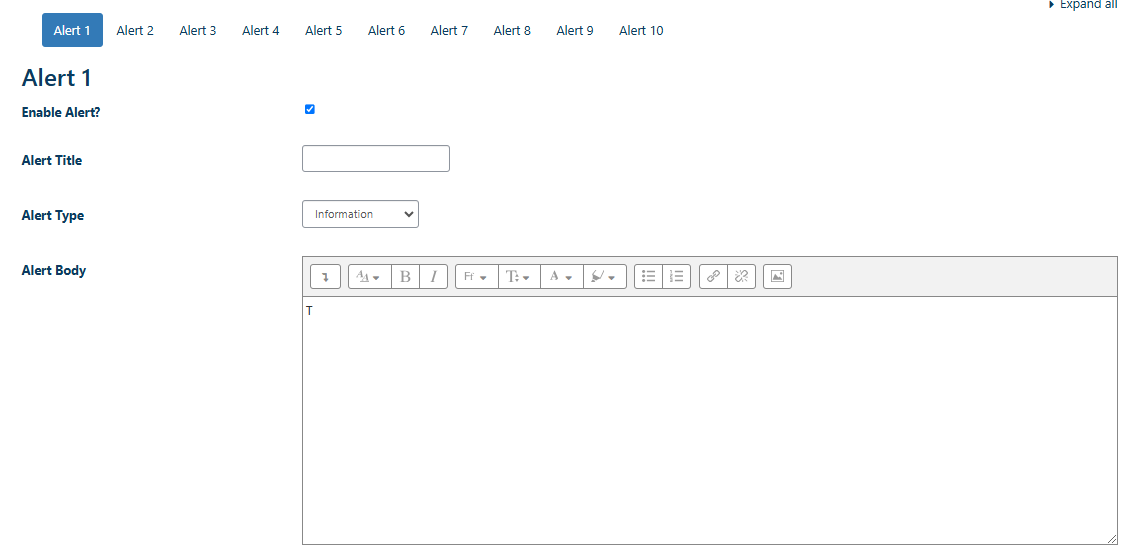Switch to the Alert 2 tab
The width and height of the screenshot is (1132, 557).
135,30
